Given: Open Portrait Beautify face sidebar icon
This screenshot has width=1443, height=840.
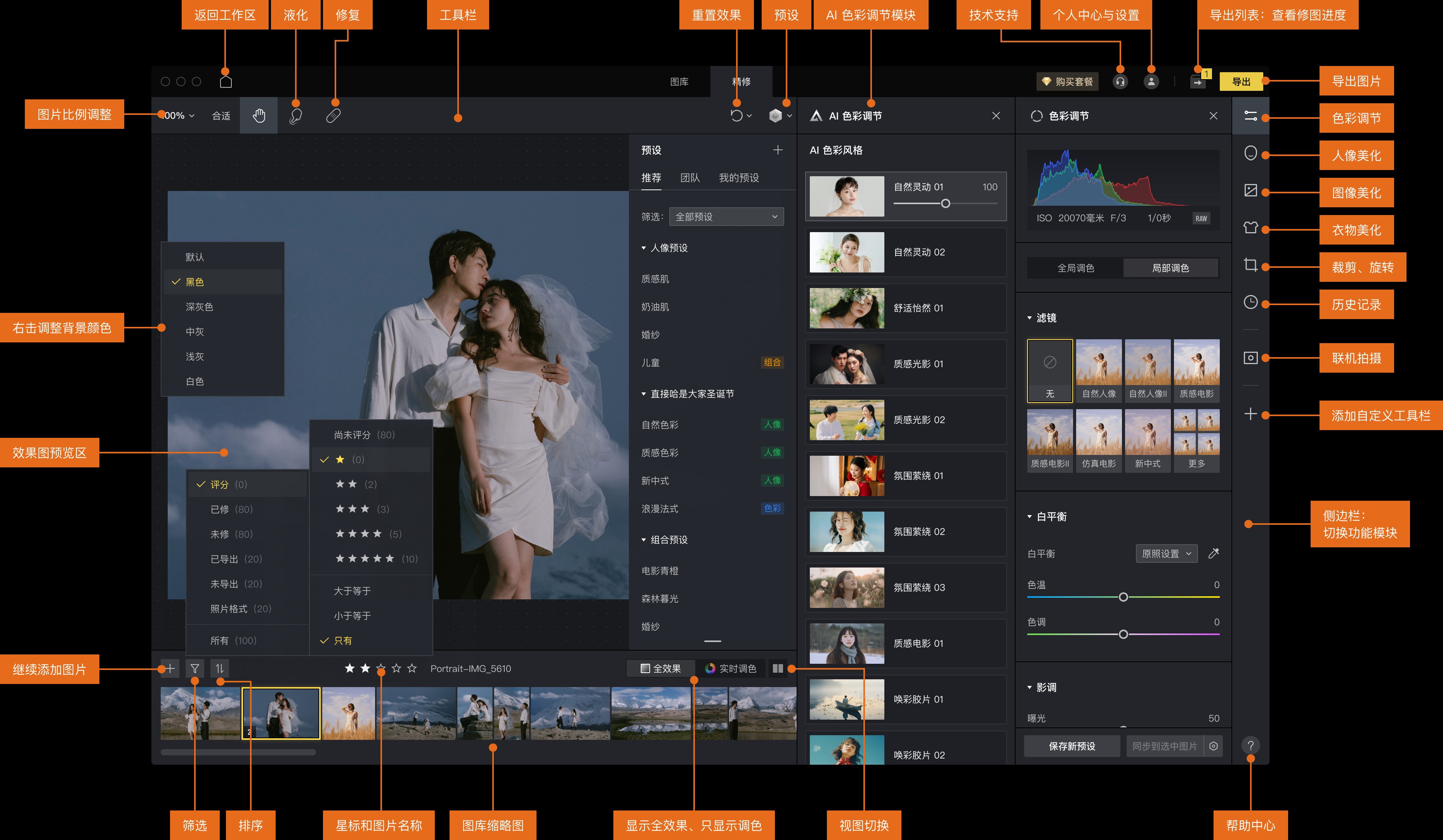Looking at the screenshot, I should pos(1250,153).
